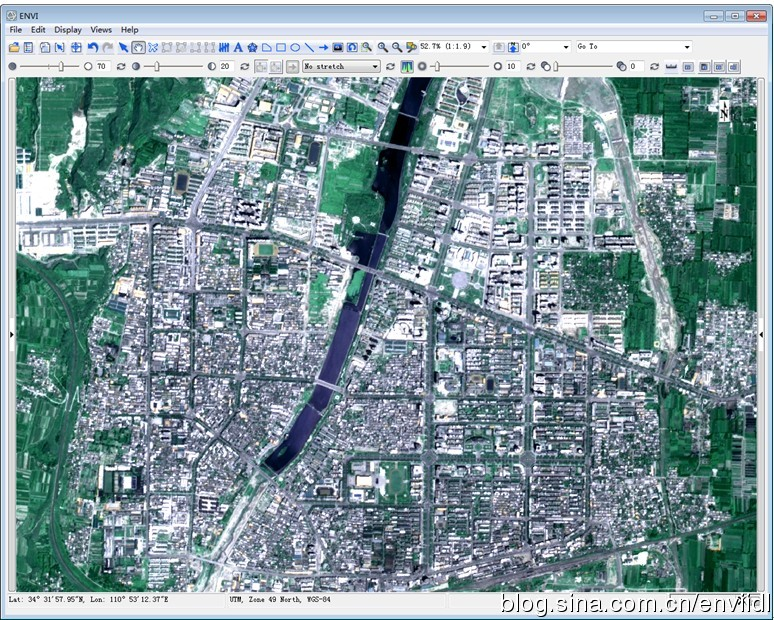The width and height of the screenshot is (774, 620).
Task: Adjust the sharpen slider handle
Action: pos(437,66)
